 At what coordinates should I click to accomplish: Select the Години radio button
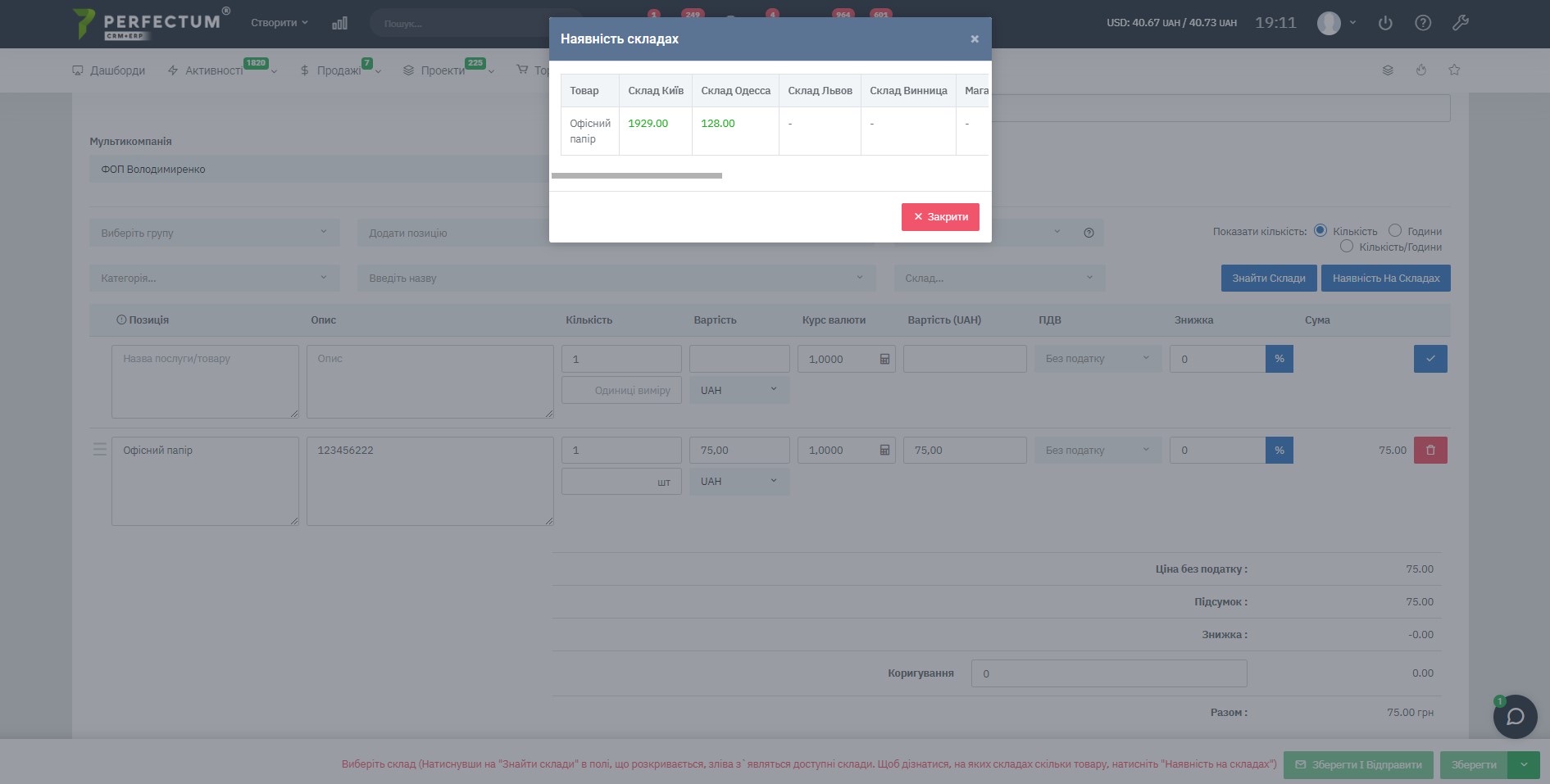tap(1395, 231)
